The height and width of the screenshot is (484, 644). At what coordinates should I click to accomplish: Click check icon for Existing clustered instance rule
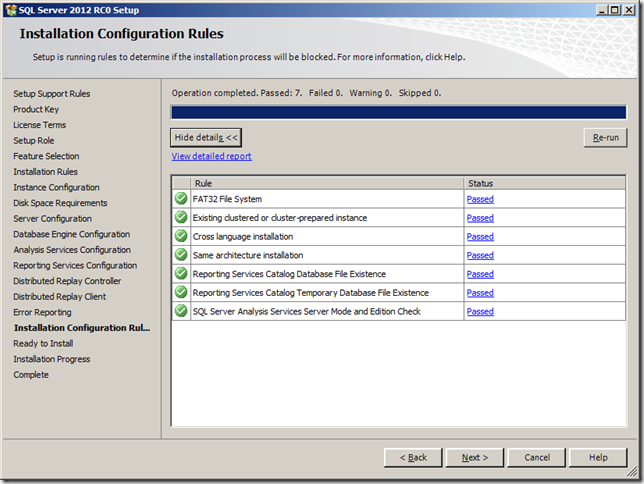(x=181, y=218)
